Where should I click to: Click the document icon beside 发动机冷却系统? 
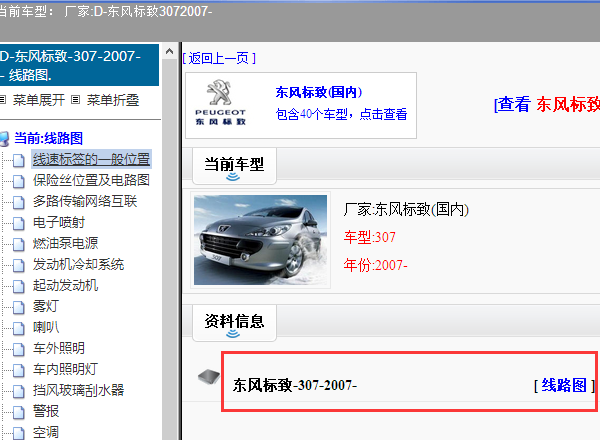[x=18, y=266]
